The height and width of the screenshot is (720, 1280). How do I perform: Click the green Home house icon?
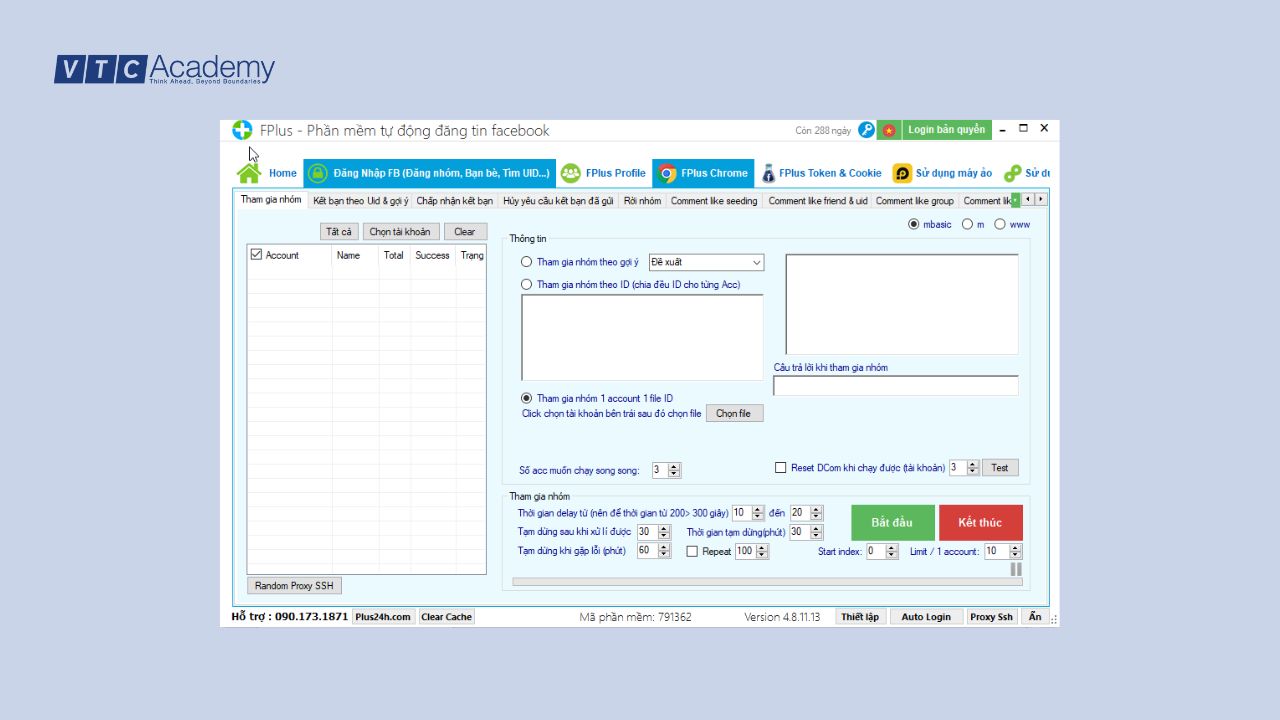249,173
